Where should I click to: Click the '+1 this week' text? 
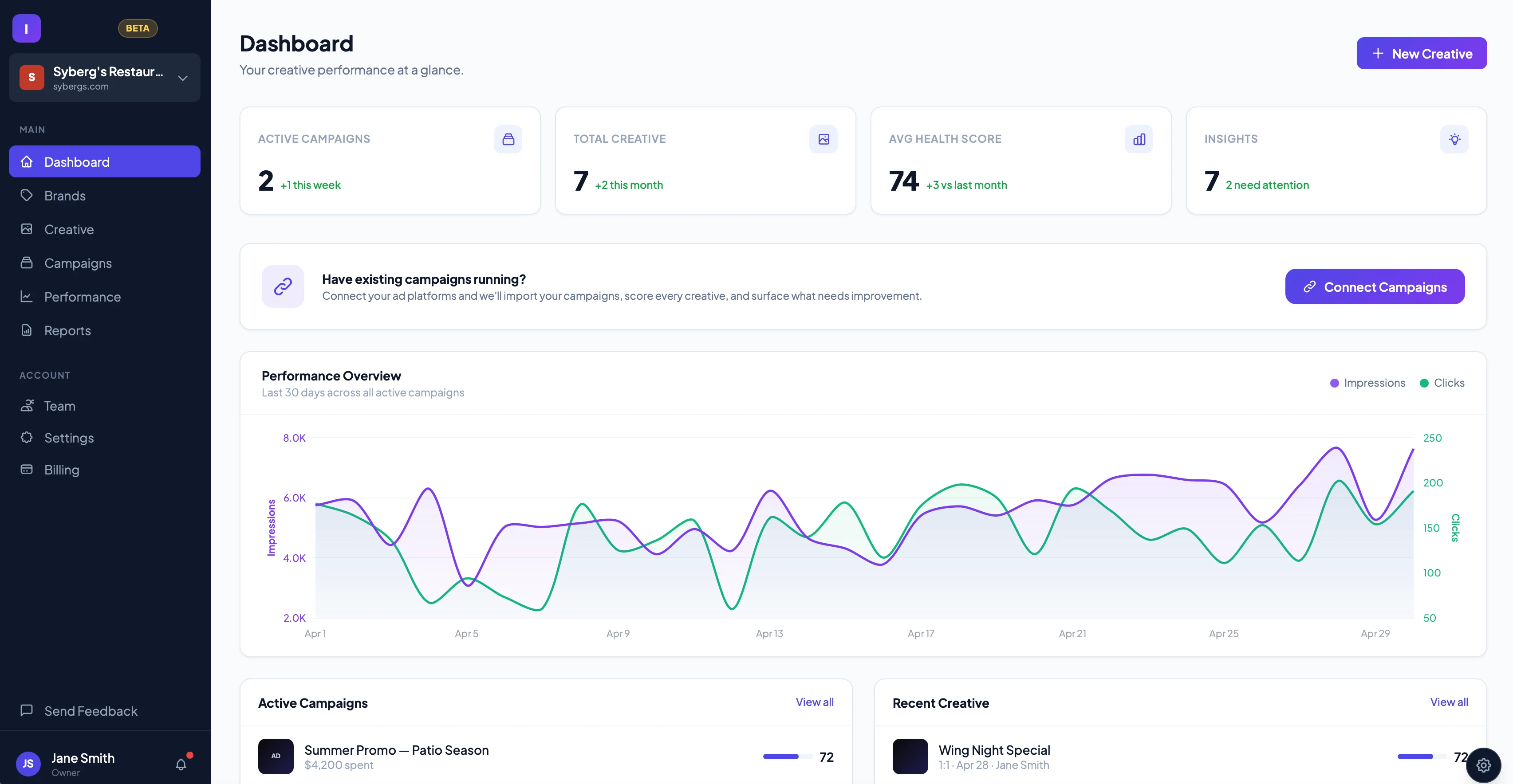(x=311, y=185)
